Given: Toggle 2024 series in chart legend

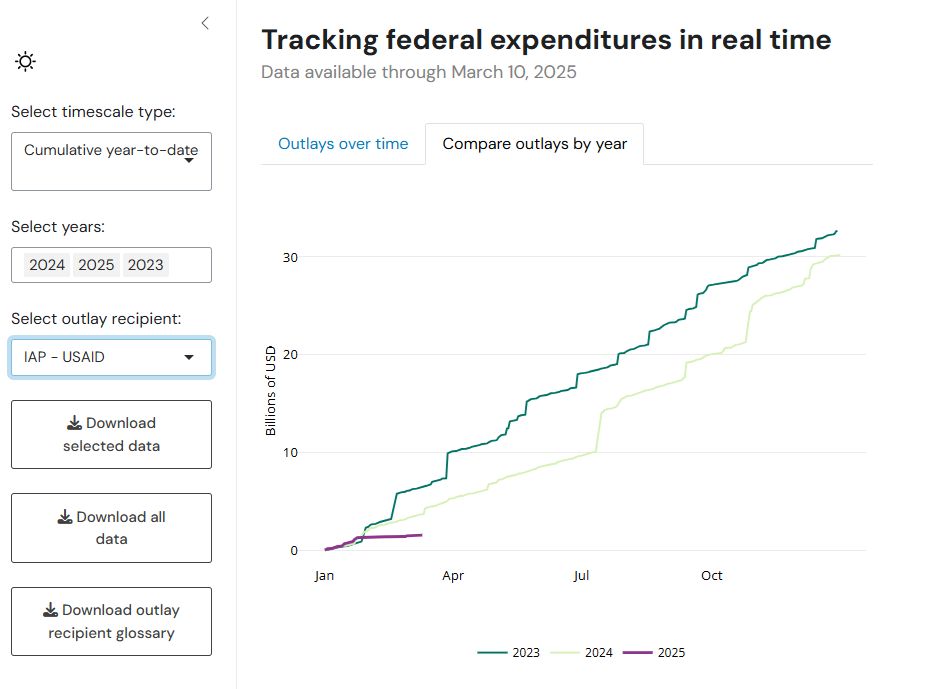Looking at the screenshot, I should tap(581, 653).
